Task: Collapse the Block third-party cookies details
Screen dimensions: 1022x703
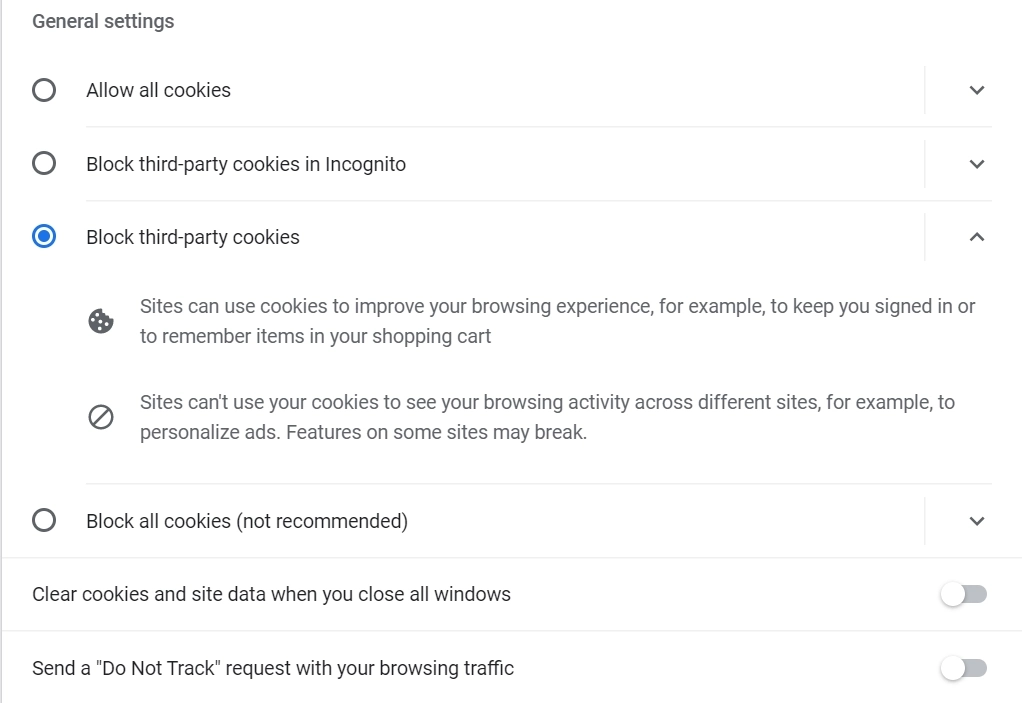Action: [x=977, y=237]
